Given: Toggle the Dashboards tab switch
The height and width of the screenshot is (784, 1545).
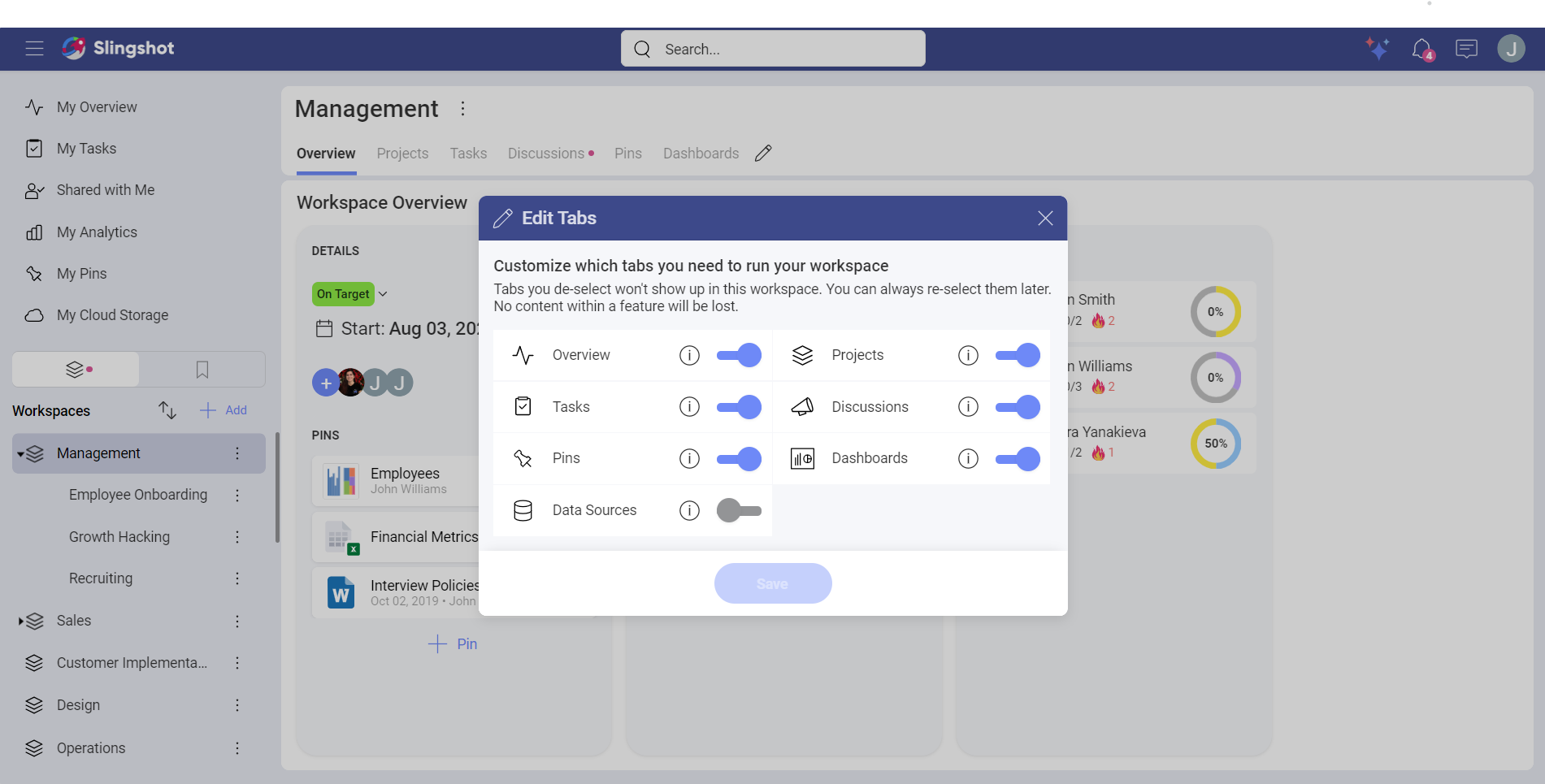Looking at the screenshot, I should 1018,458.
